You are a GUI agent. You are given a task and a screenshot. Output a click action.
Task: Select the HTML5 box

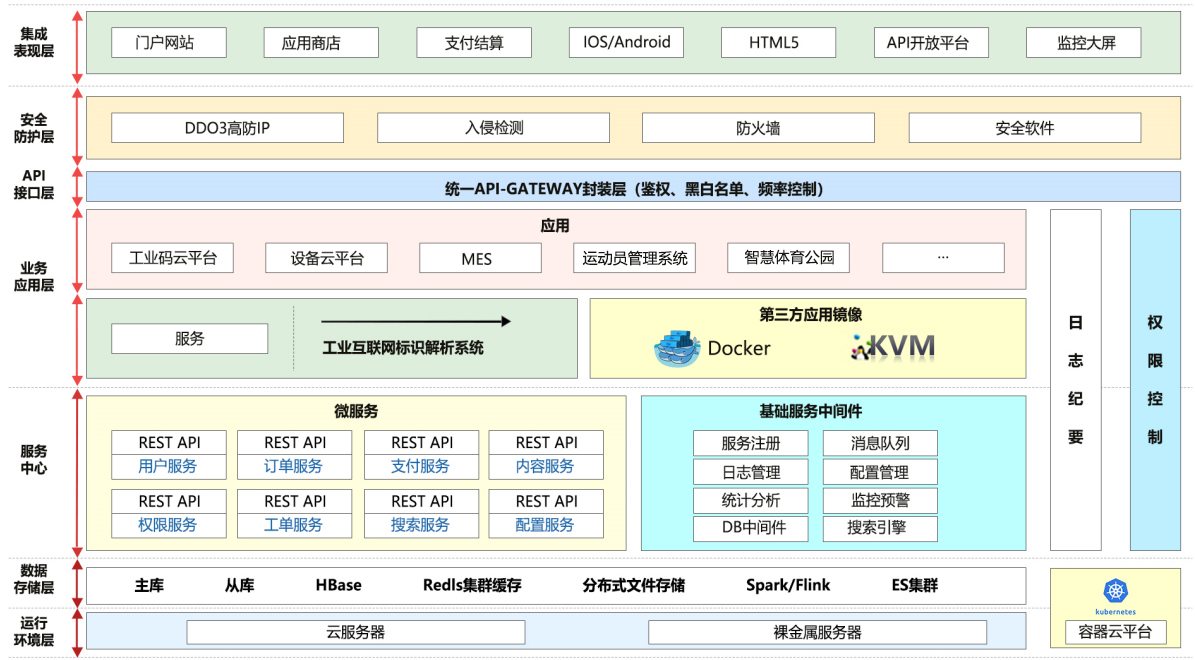pos(778,43)
